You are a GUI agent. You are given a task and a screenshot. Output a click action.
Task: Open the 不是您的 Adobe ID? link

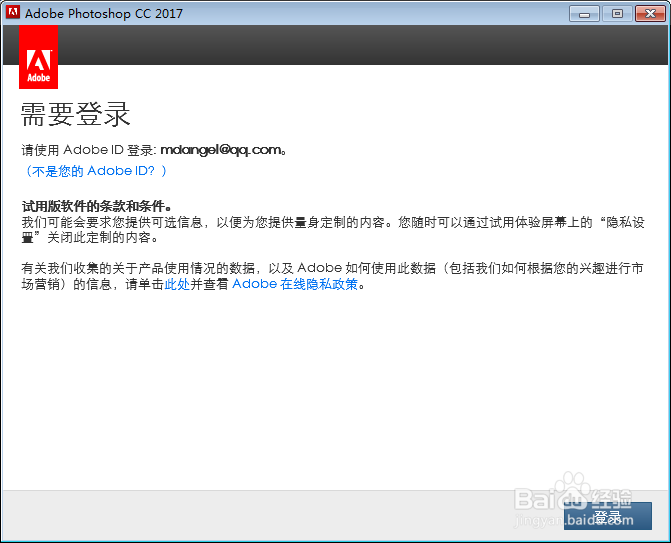pos(96,171)
